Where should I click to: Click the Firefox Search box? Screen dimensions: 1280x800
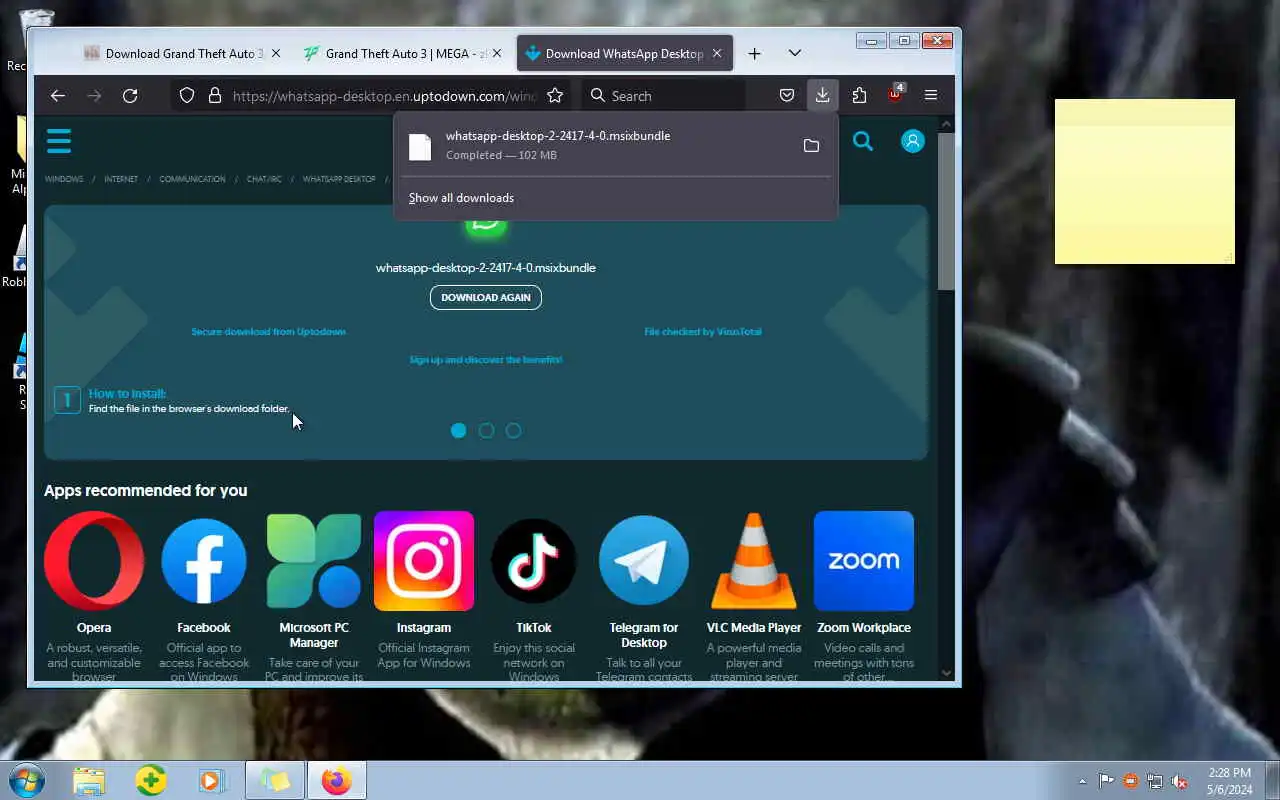tap(662, 96)
